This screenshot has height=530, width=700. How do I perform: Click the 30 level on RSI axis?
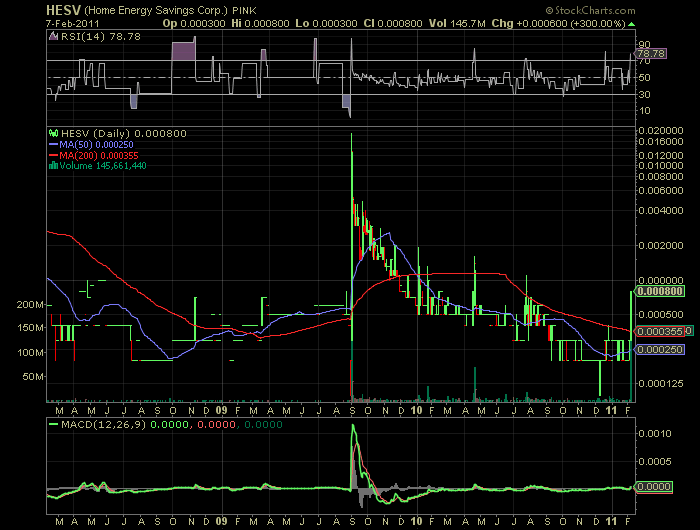click(645, 94)
